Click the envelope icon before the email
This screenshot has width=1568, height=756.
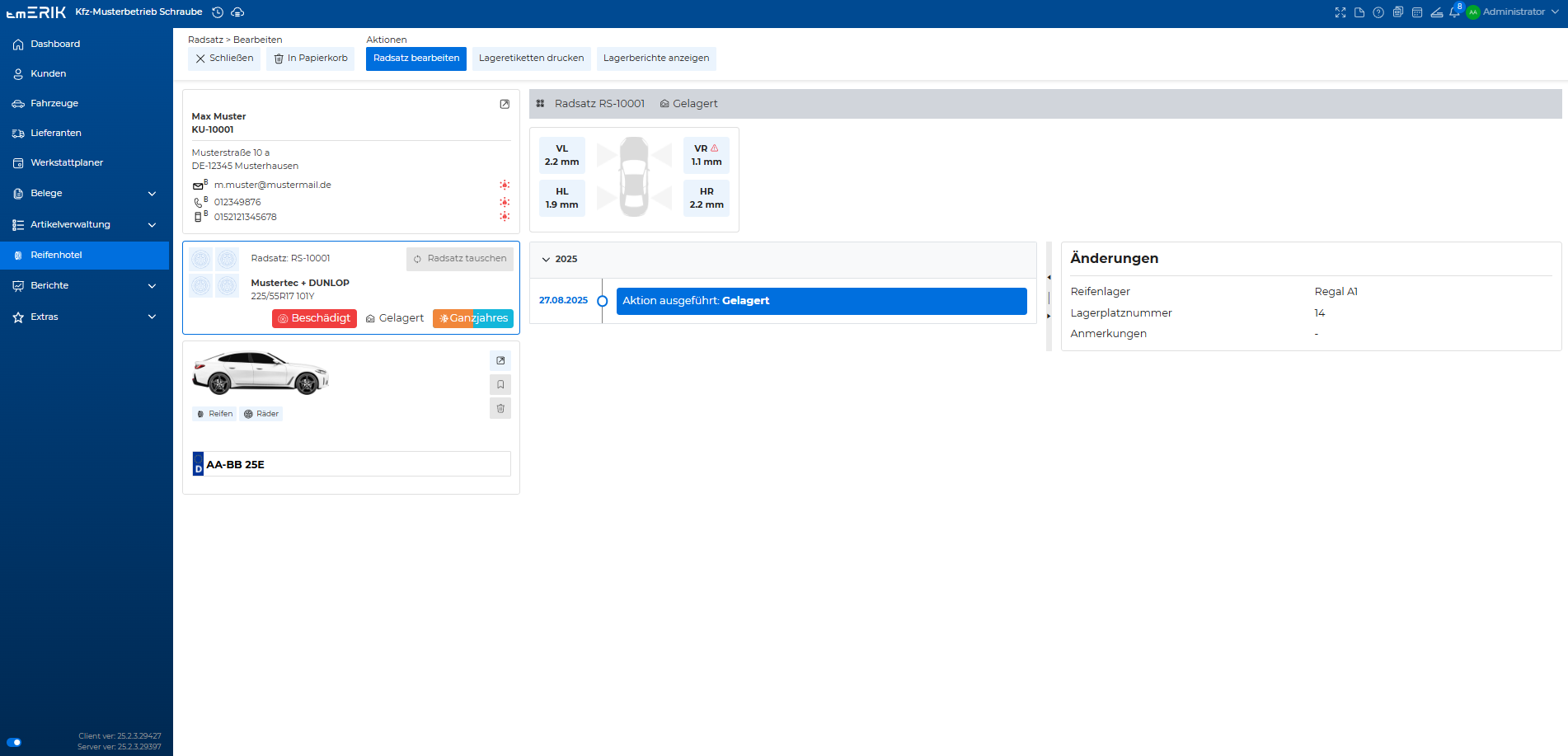[x=198, y=185]
